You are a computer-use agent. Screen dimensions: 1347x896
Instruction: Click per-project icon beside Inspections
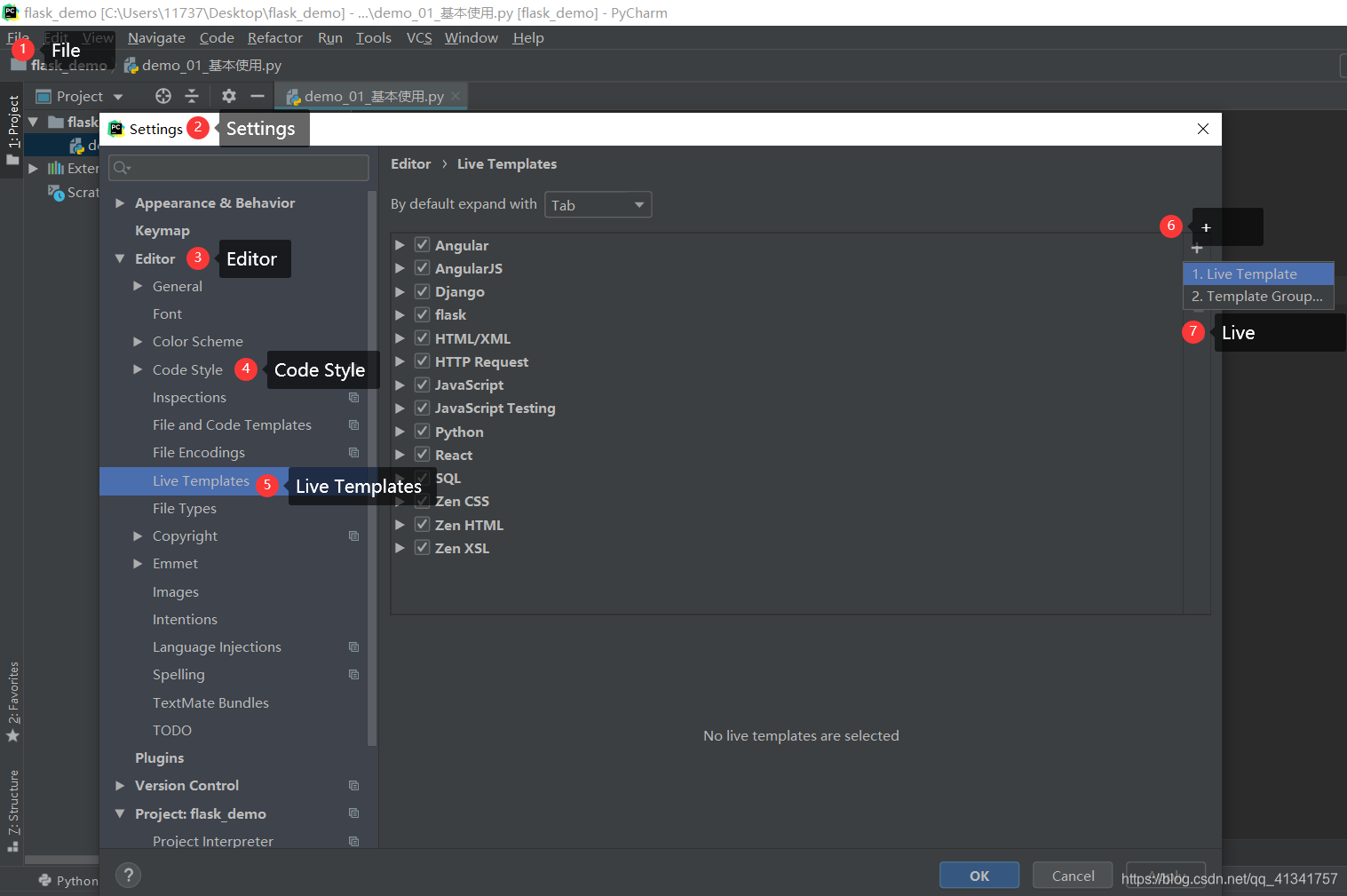click(x=353, y=398)
